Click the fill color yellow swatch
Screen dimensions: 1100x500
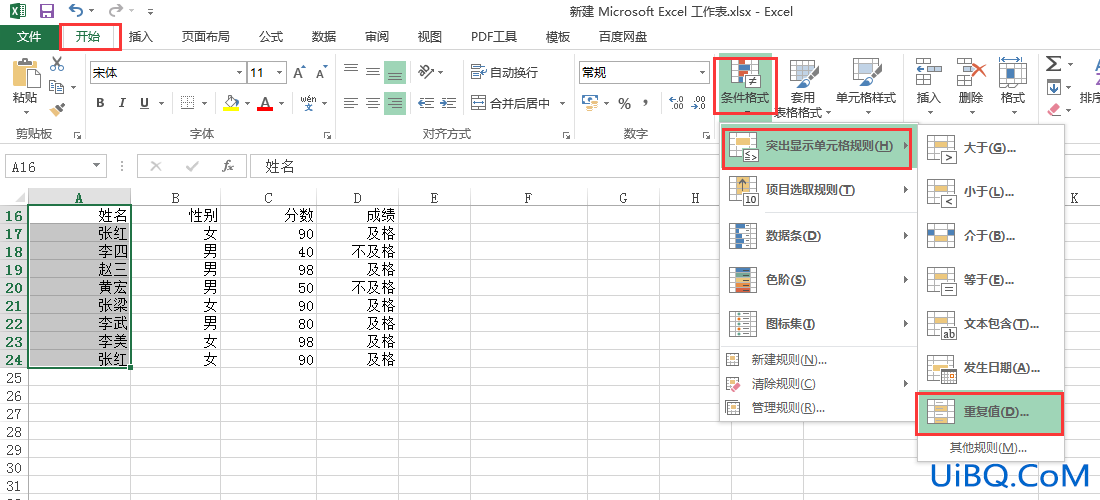[x=232, y=104]
